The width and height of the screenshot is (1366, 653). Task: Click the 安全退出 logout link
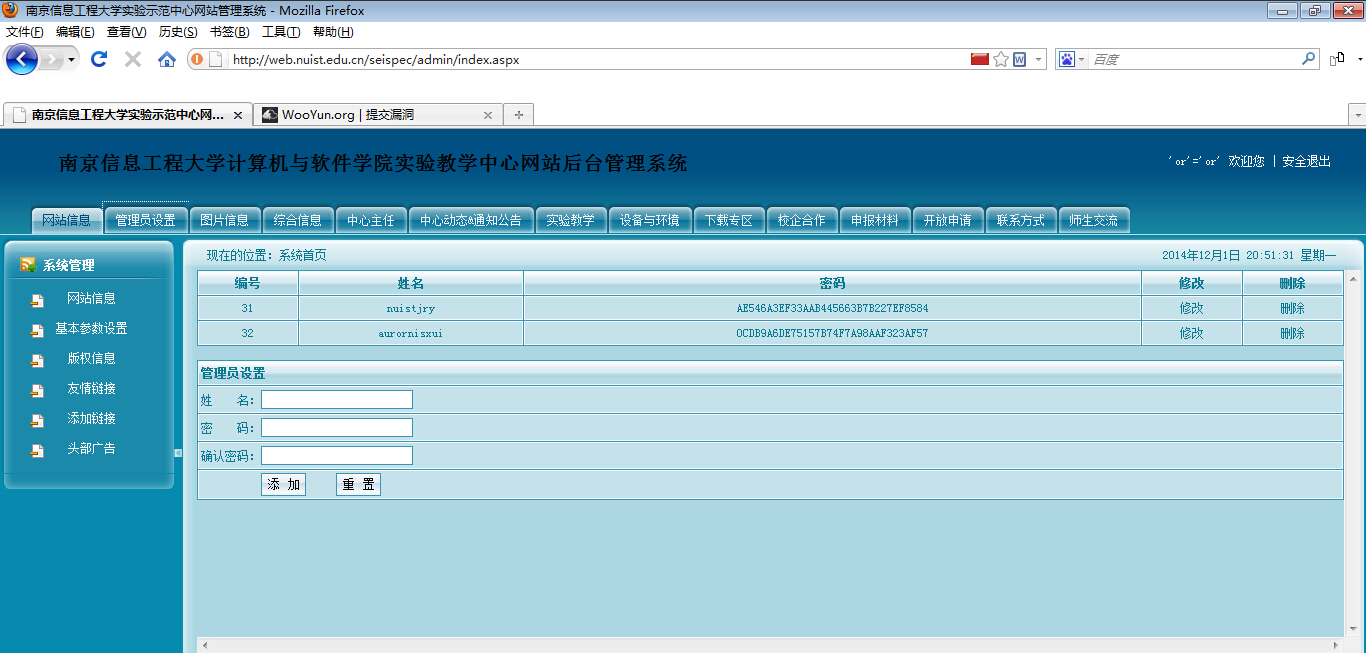[1306, 161]
